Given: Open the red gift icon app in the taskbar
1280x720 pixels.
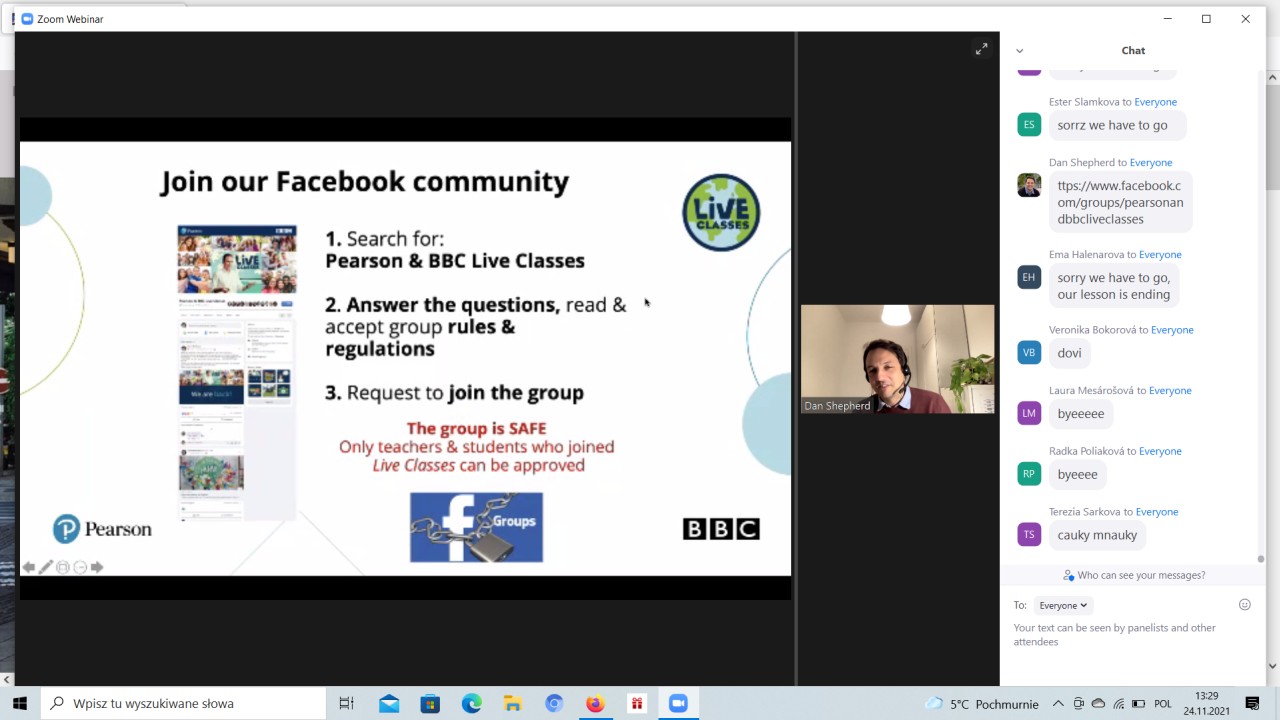Looking at the screenshot, I should [x=637, y=704].
